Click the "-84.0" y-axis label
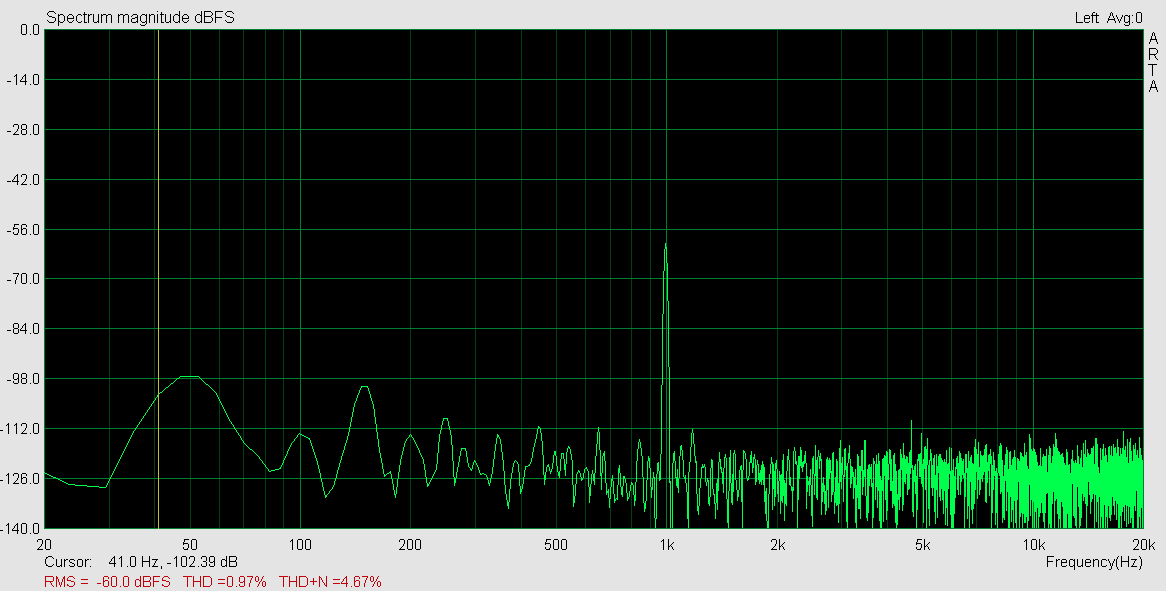 coord(23,329)
